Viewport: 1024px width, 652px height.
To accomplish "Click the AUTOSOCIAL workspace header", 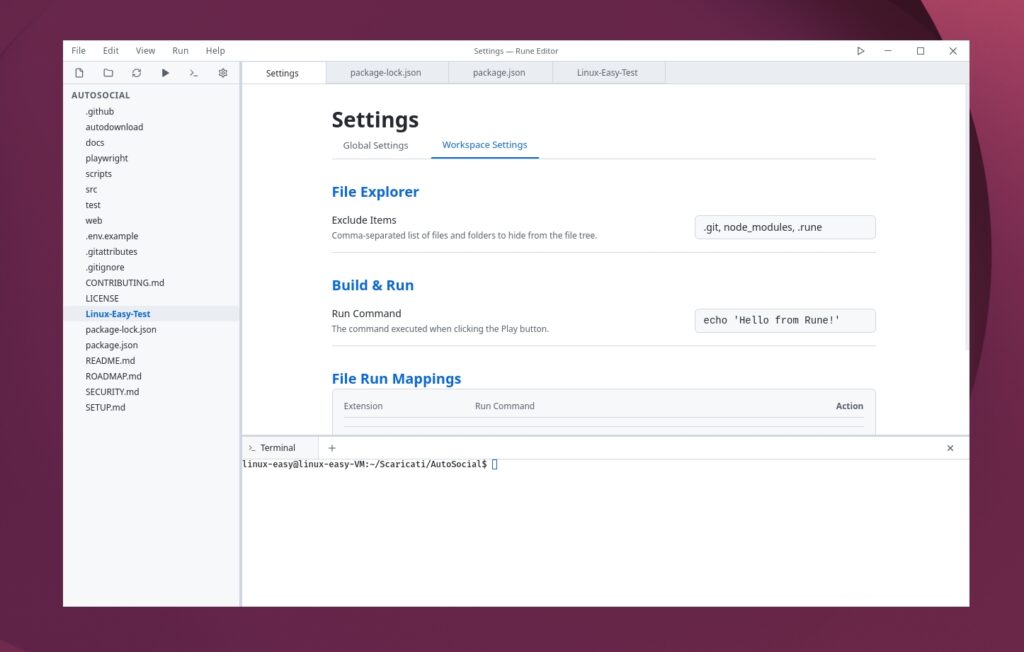I will click(x=101, y=95).
